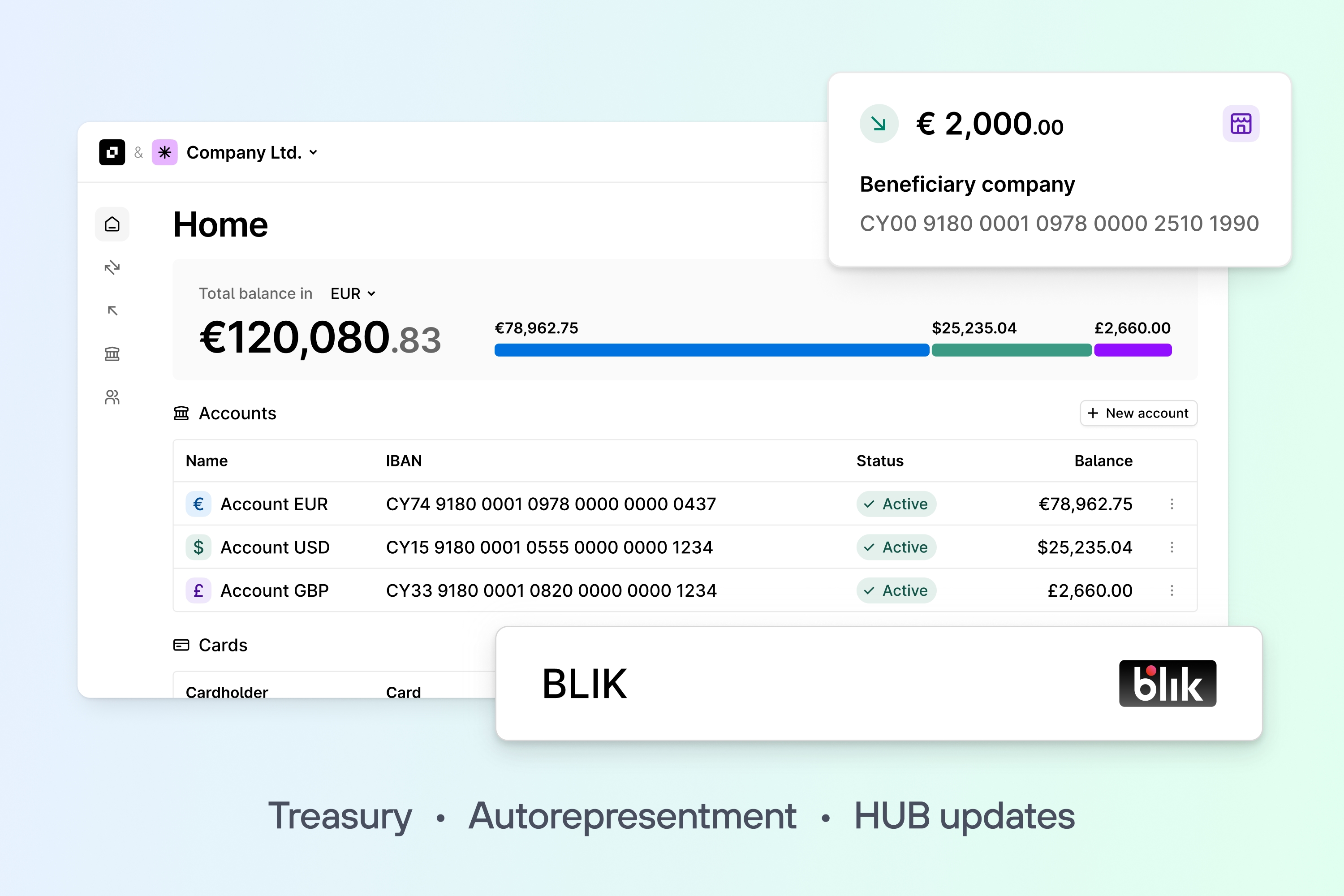The image size is (1344, 896).
Task: Open the EUR currency selector
Action: (351, 293)
